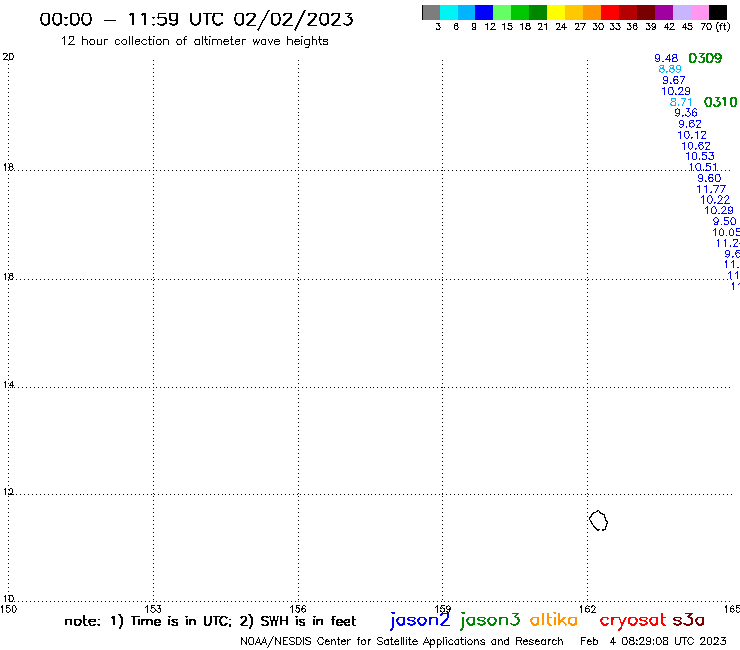Select the 9.36 wave height value
This screenshot has width=740, height=650.
point(686,113)
